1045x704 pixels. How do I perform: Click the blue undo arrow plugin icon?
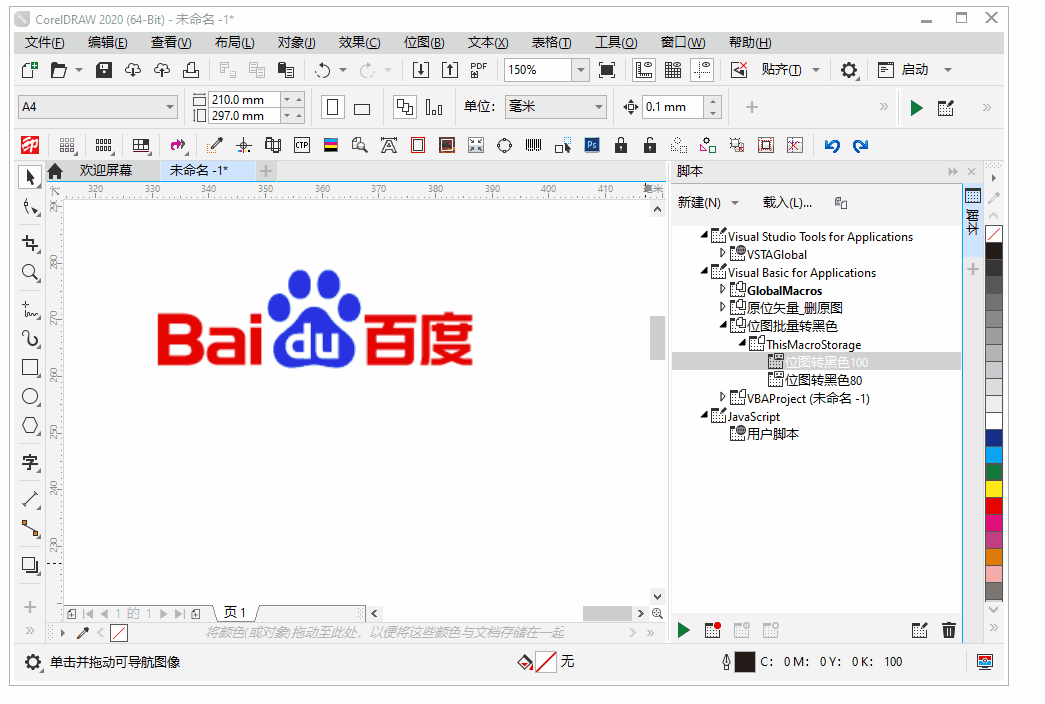(x=832, y=145)
